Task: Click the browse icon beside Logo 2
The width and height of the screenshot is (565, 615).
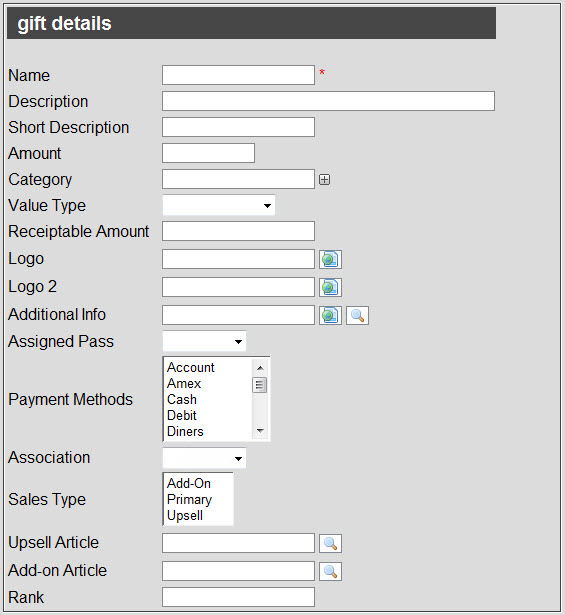Action: [330, 287]
